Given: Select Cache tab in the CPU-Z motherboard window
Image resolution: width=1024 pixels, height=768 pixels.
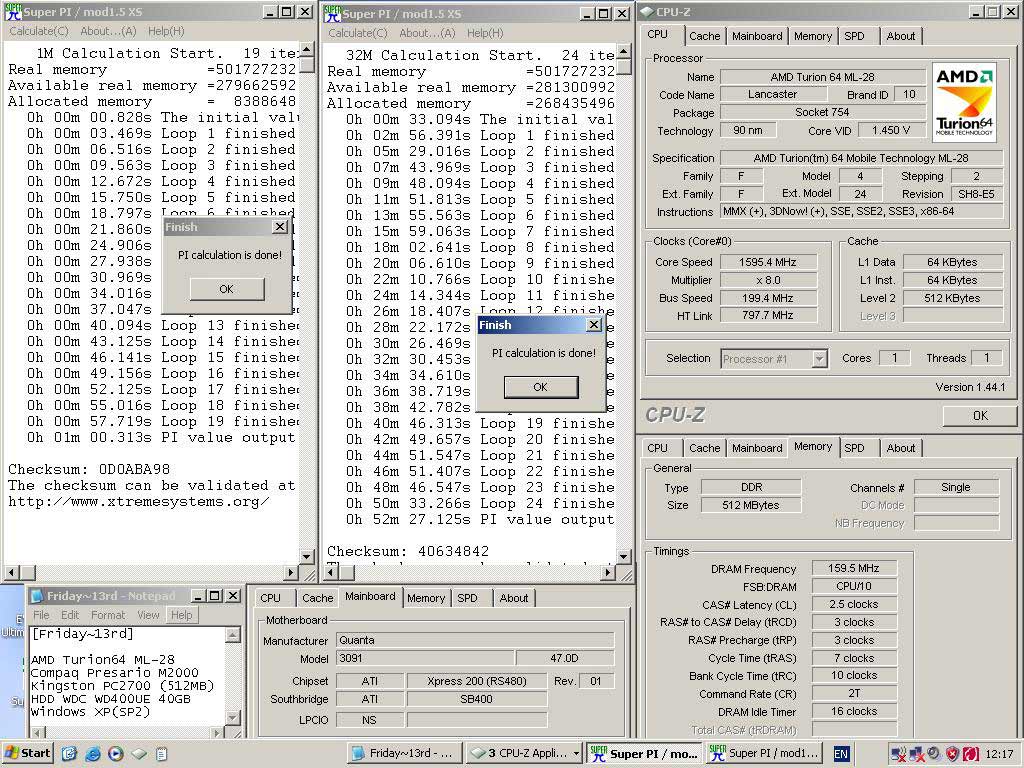Looking at the screenshot, I should tap(317, 598).
